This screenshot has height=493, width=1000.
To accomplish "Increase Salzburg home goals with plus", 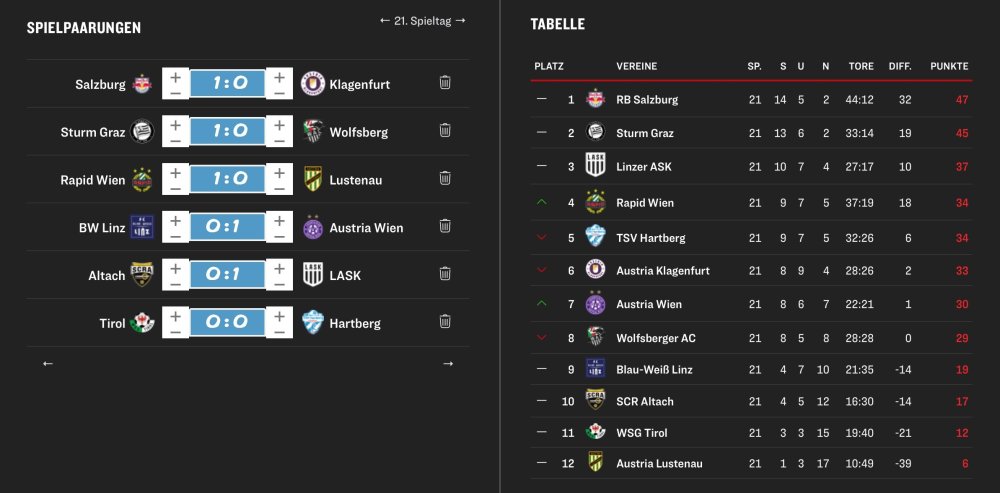I will pos(176,76).
